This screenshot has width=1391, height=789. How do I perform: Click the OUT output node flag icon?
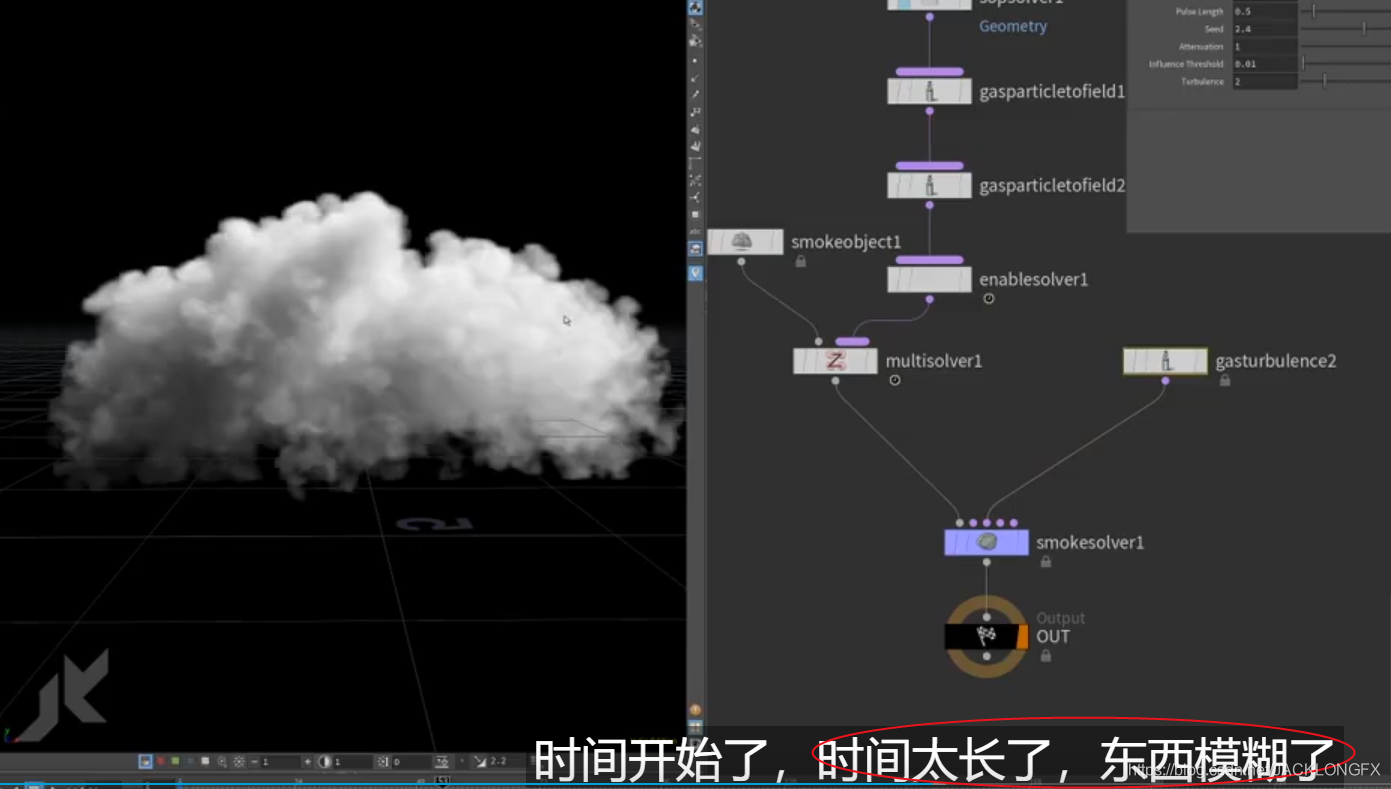[986, 636]
